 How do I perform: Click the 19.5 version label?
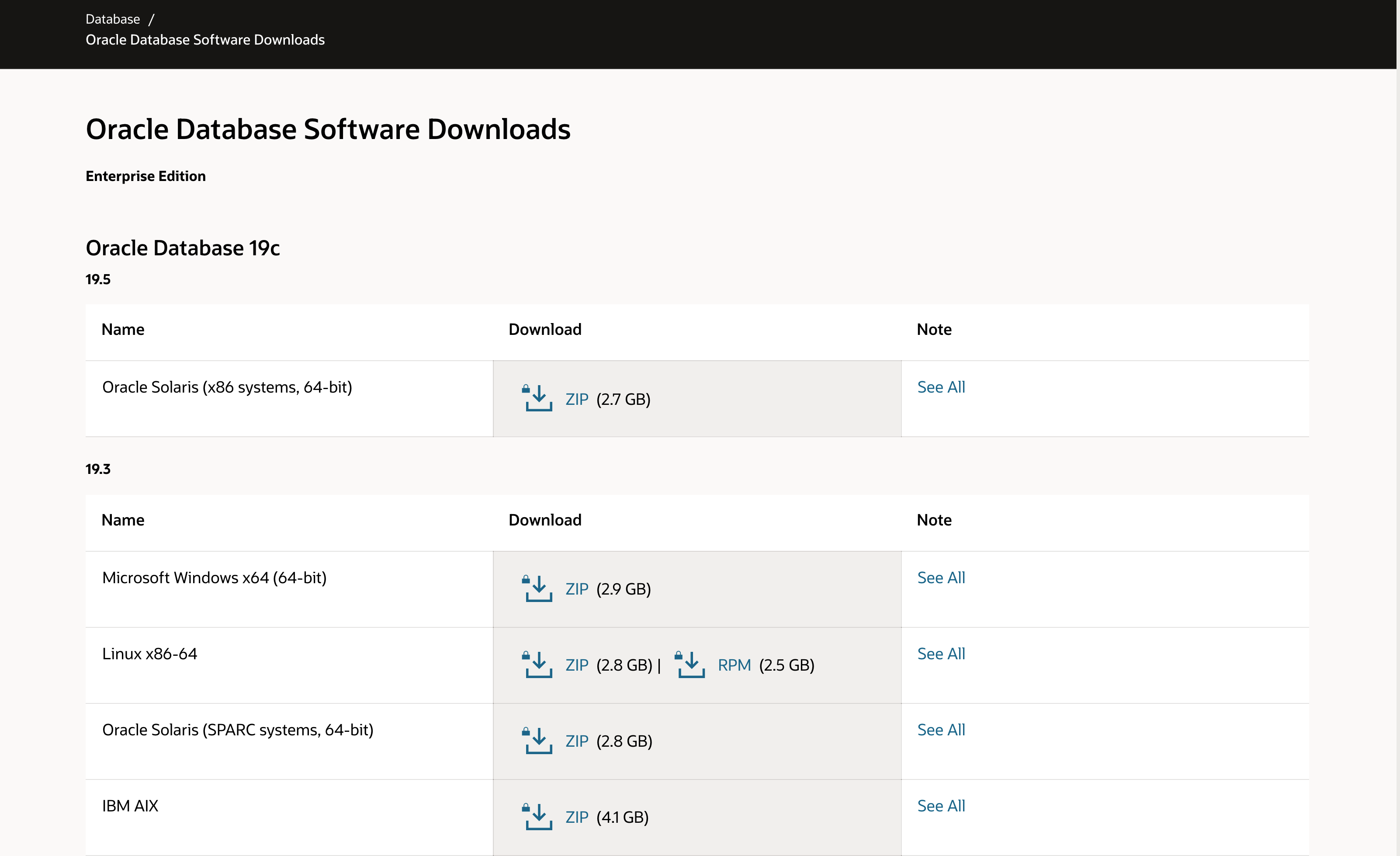(98, 279)
